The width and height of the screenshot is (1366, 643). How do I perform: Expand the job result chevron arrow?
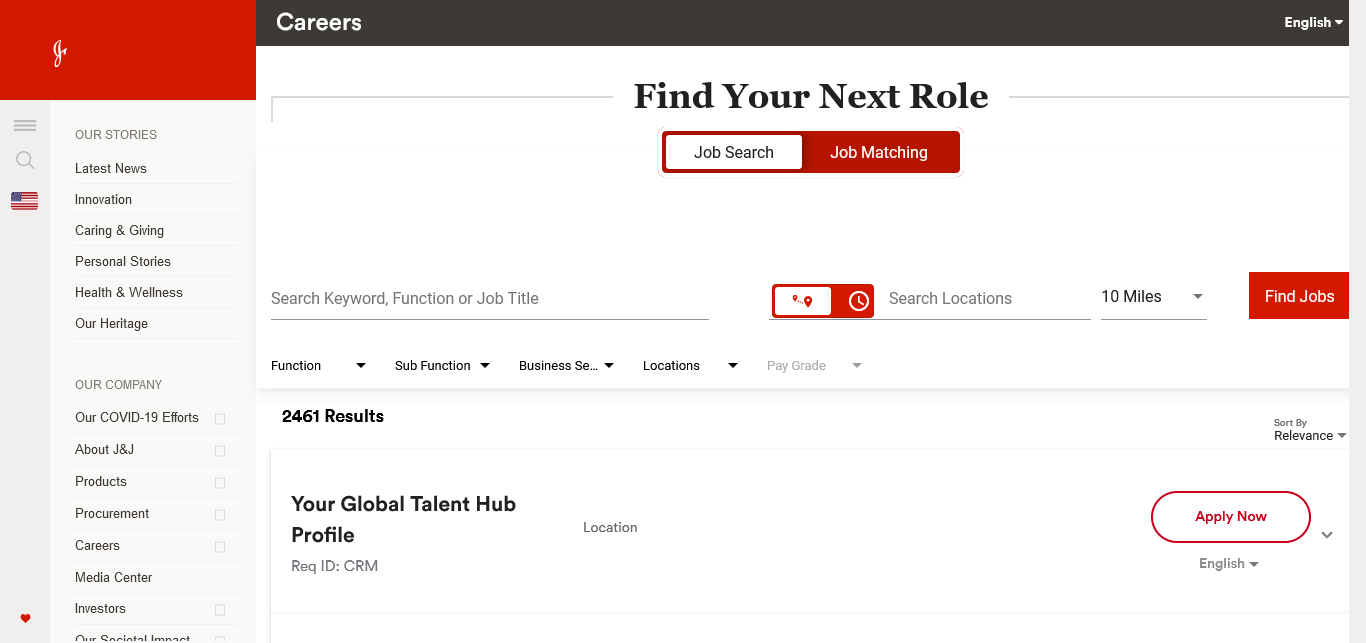(1327, 535)
